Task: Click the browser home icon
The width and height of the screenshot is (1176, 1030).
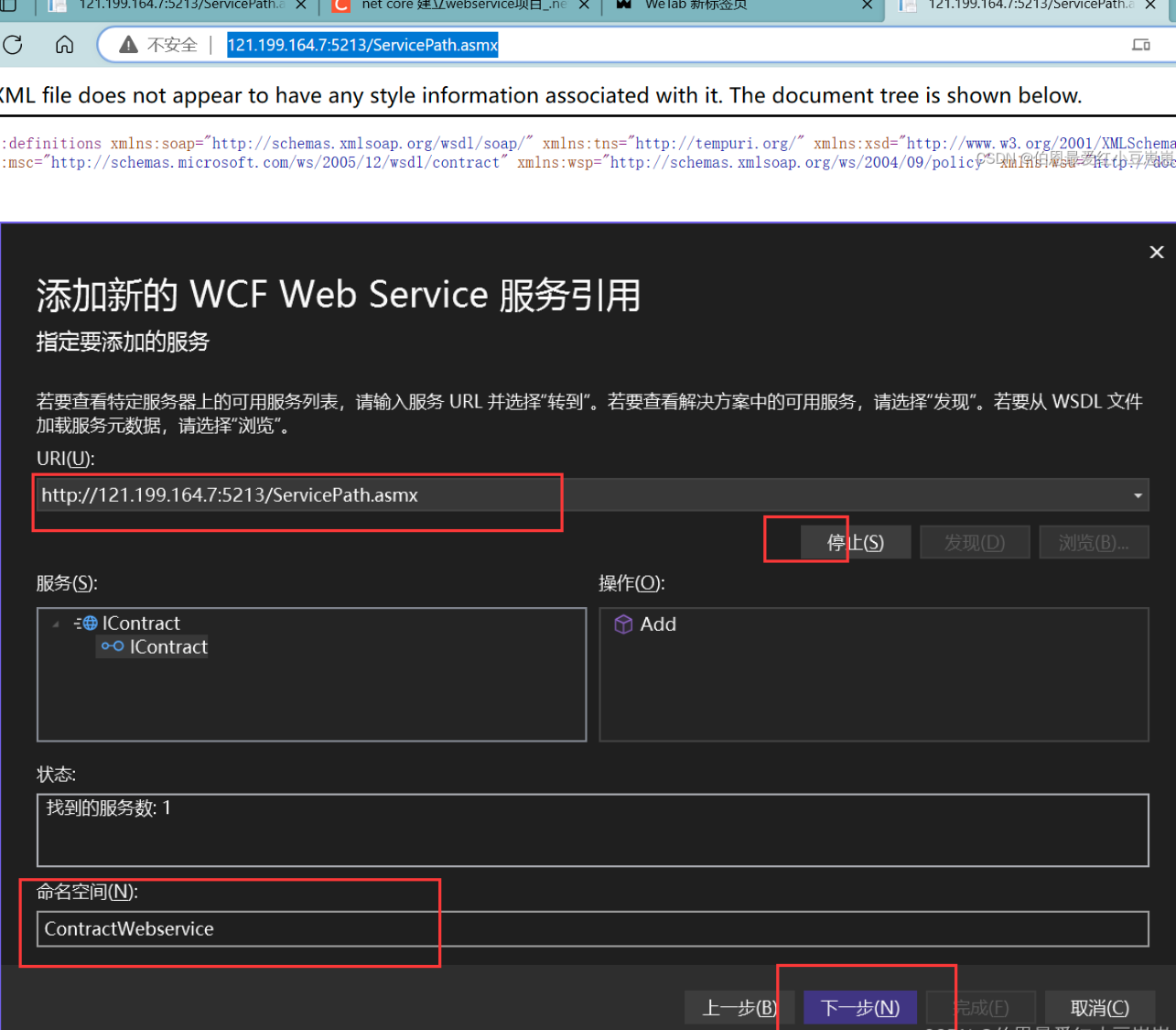Action: (63, 44)
